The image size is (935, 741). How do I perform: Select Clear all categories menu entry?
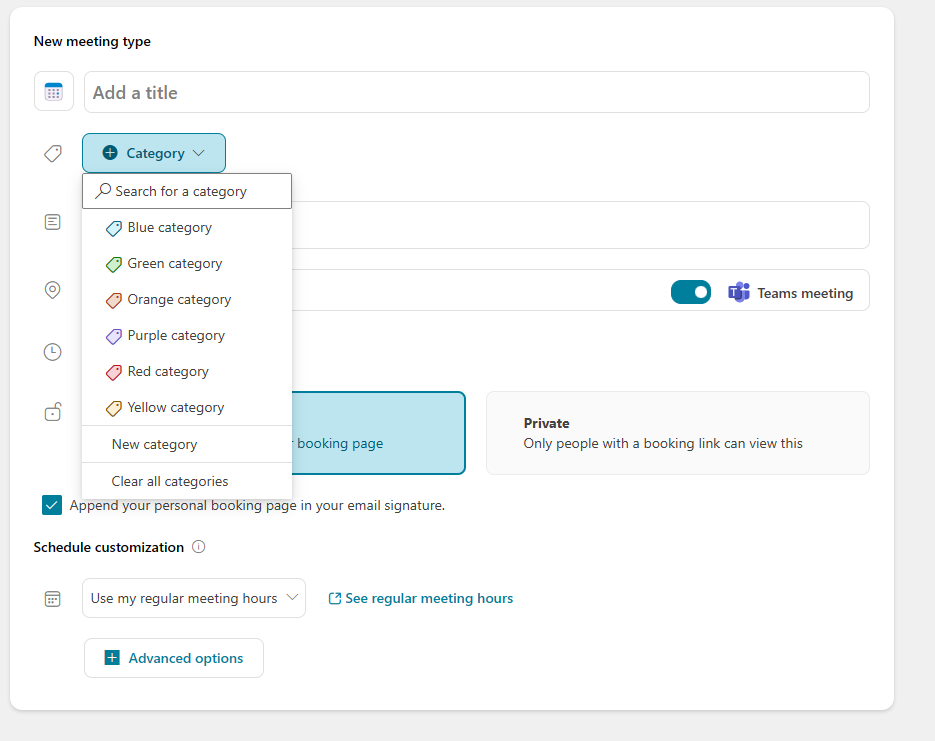[170, 481]
